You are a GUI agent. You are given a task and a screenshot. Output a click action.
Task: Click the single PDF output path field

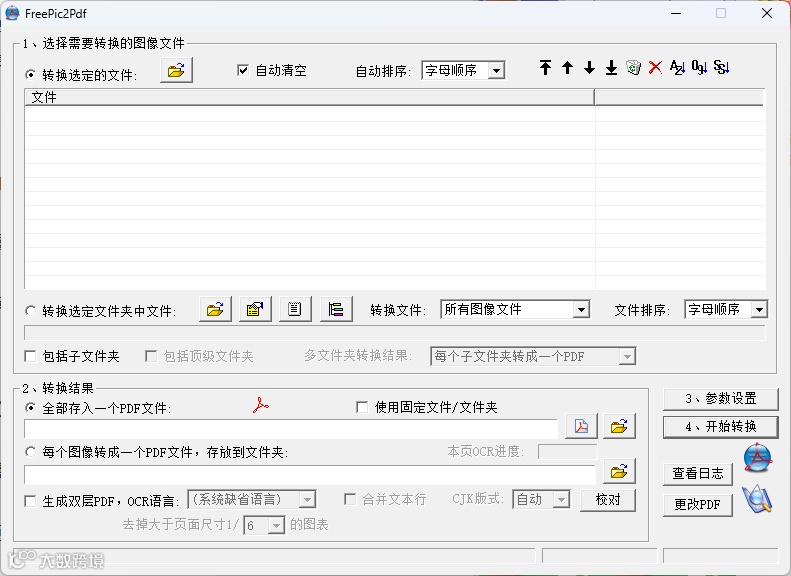(291, 428)
